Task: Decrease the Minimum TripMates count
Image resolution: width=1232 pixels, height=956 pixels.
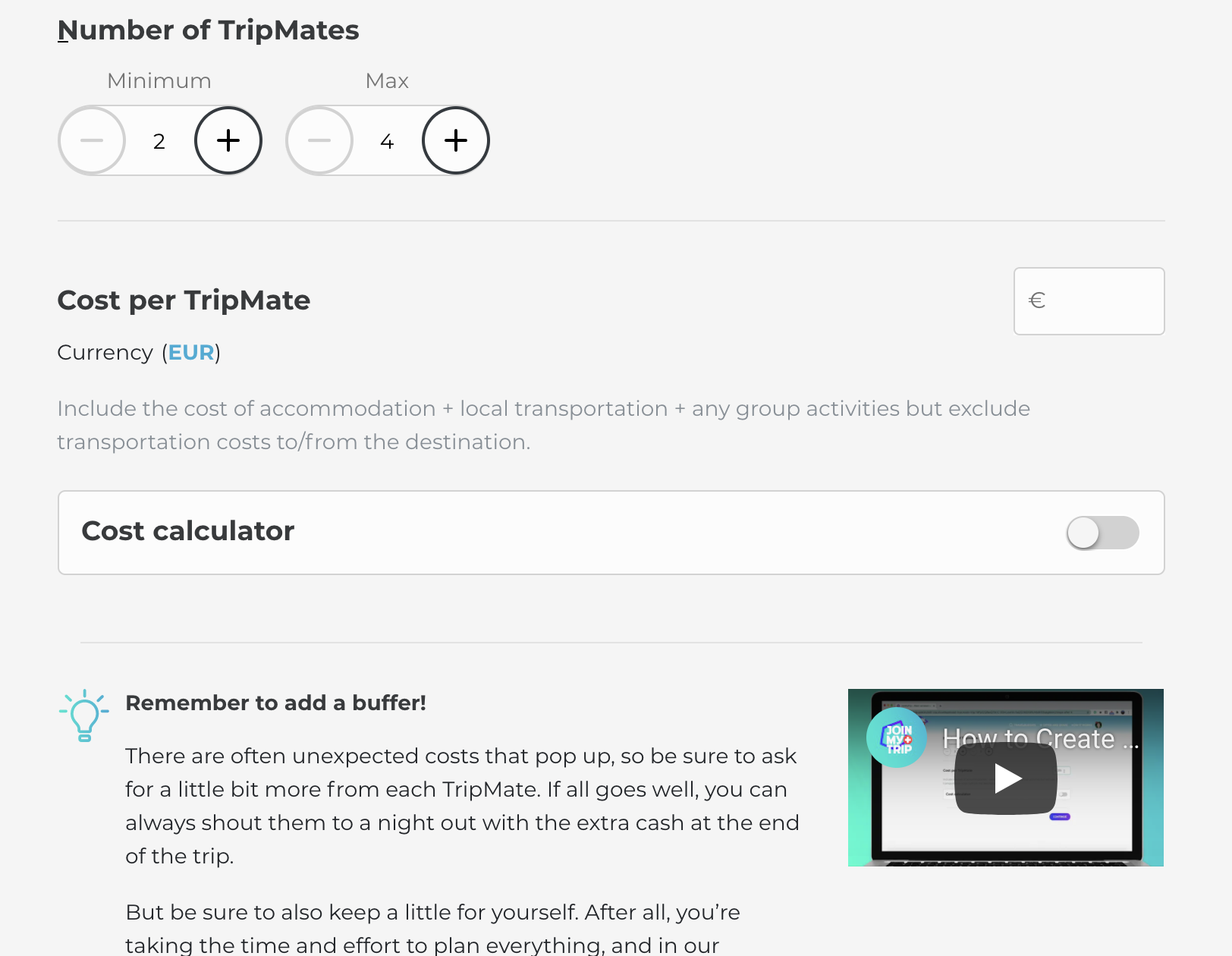Action: (x=93, y=140)
